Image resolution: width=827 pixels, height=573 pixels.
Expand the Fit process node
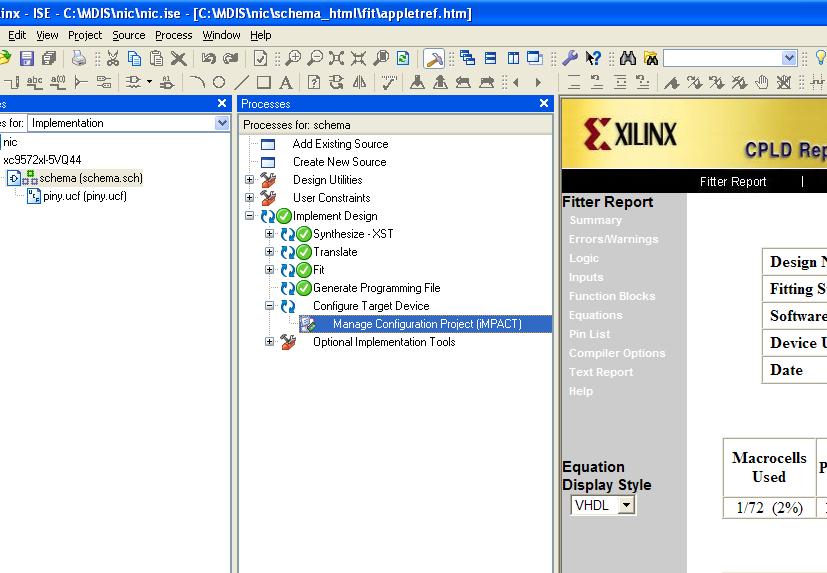270,270
